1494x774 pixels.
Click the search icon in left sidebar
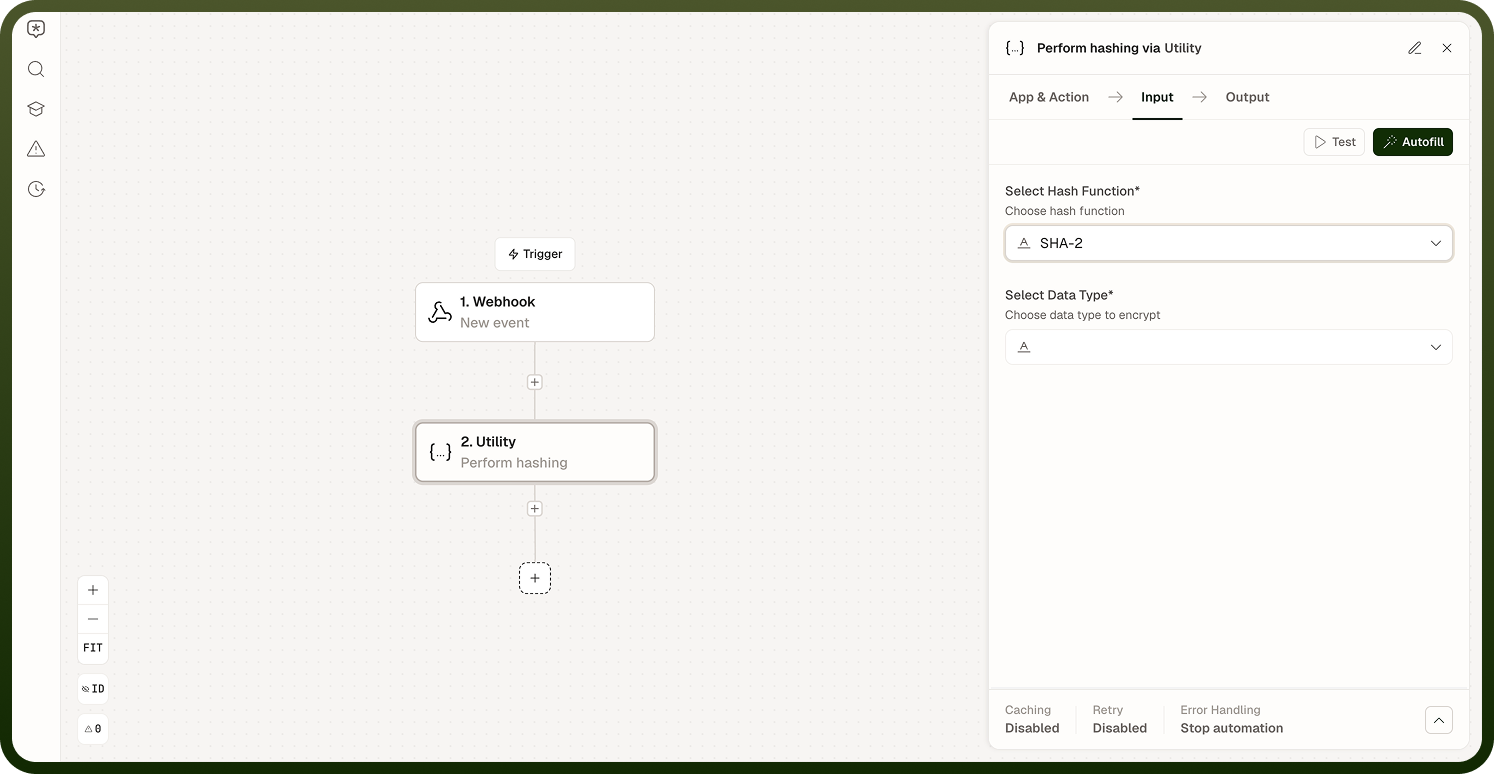[36, 69]
